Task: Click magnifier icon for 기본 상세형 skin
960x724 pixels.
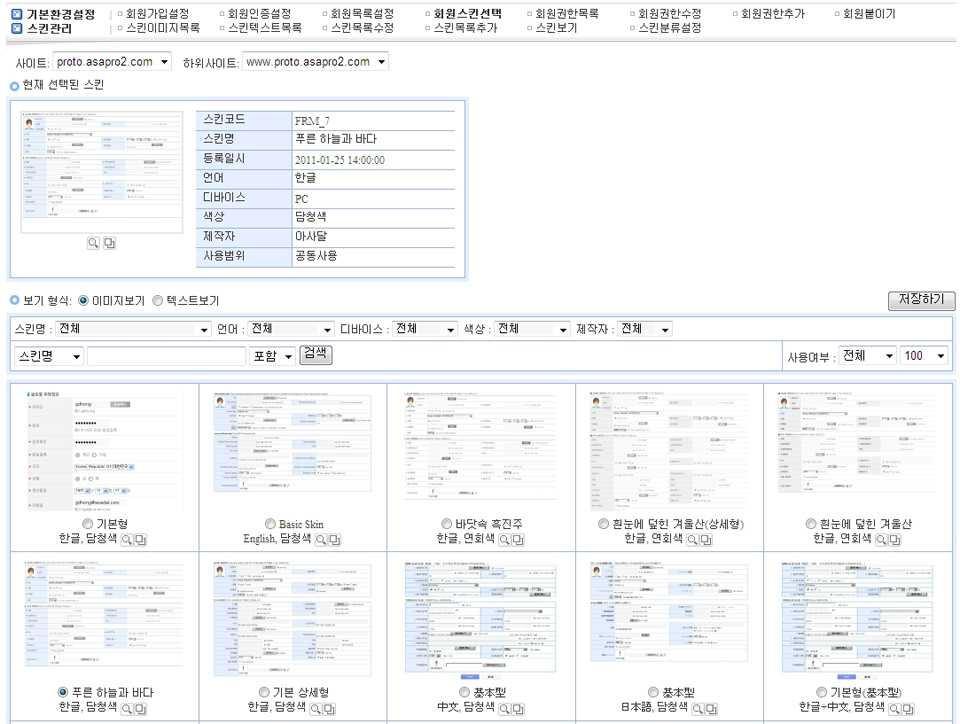Action: (315, 708)
